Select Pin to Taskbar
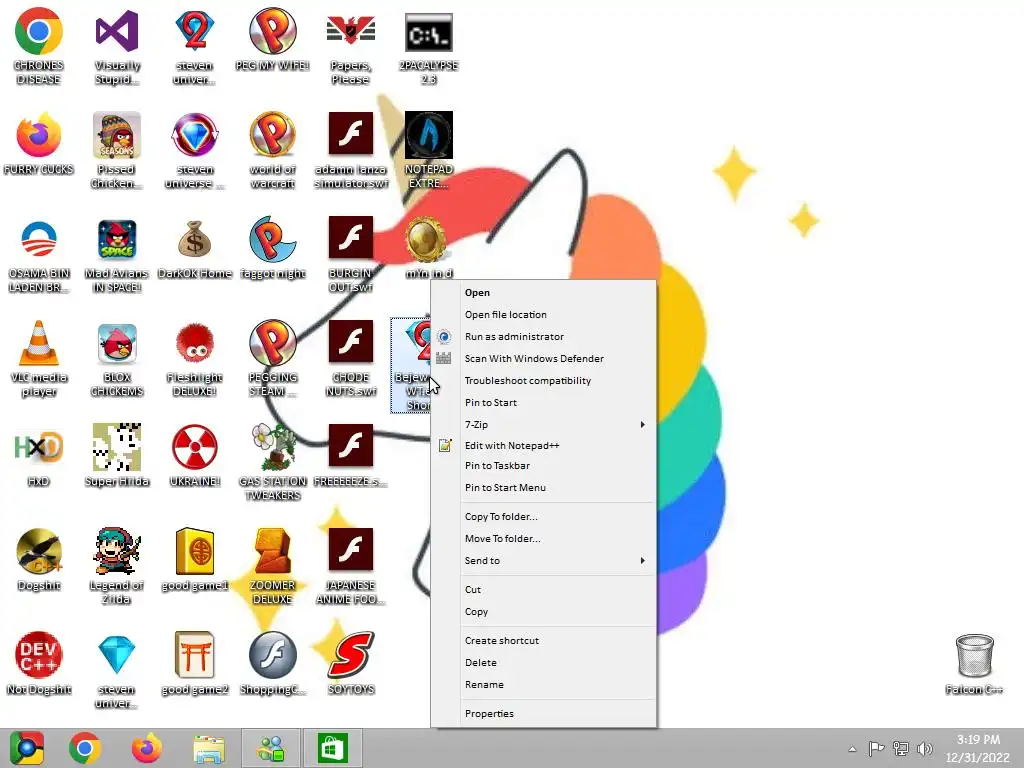Image resolution: width=1024 pixels, height=768 pixels. point(544,466)
